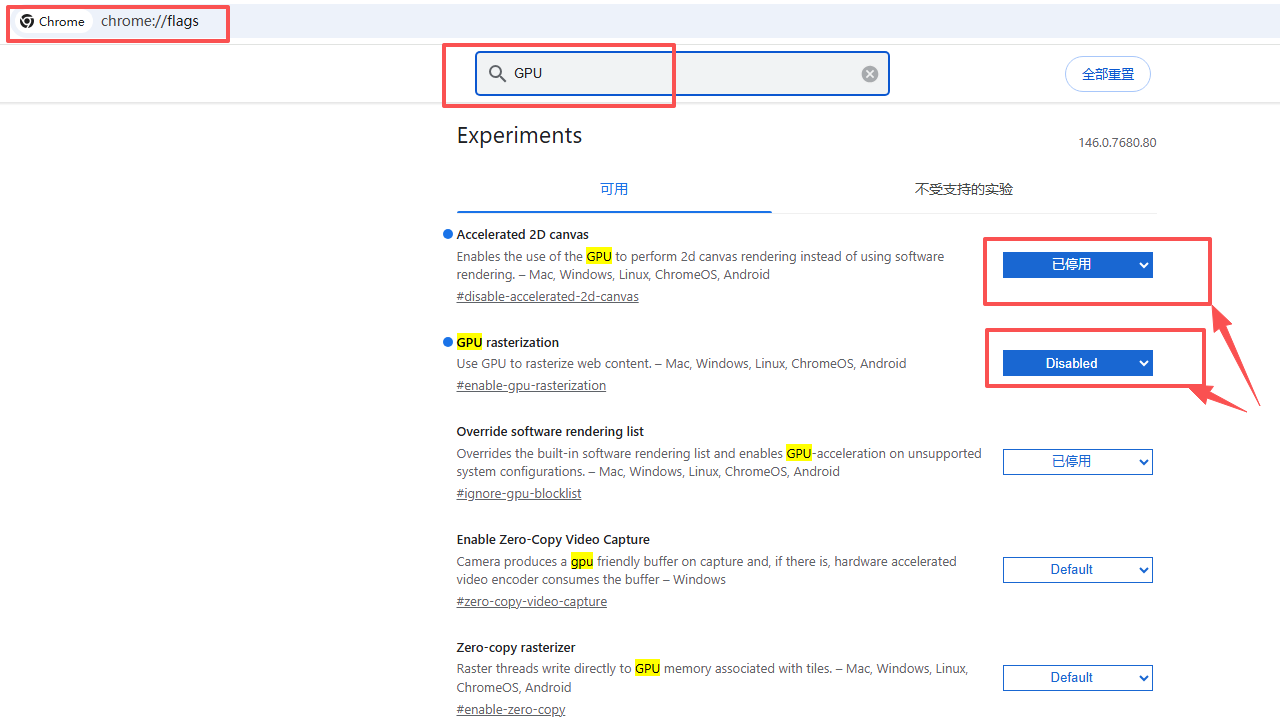Expand Override software rendering list dropdown
The width and height of the screenshot is (1280, 721).
point(1077,461)
